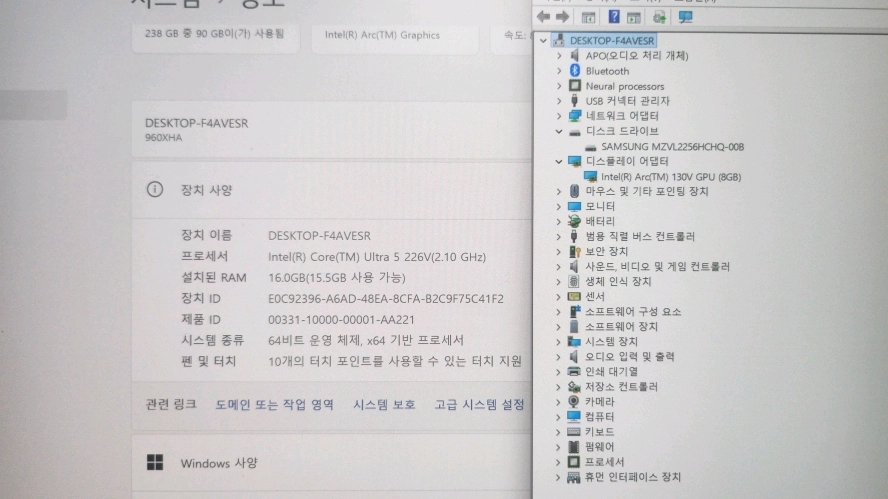Click the Back arrow in Device Manager toolbar
Image resolution: width=888 pixels, height=499 pixels.
(x=543, y=17)
